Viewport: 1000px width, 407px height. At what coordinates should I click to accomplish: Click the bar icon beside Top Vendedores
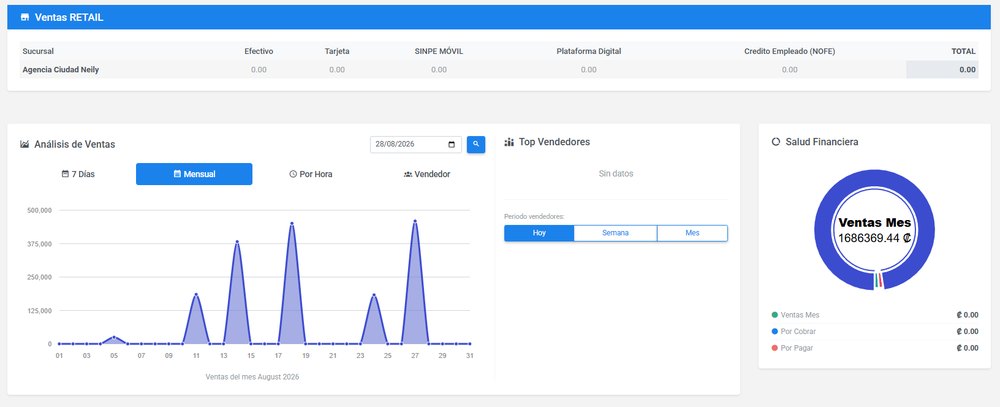click(x=509, y=142)
